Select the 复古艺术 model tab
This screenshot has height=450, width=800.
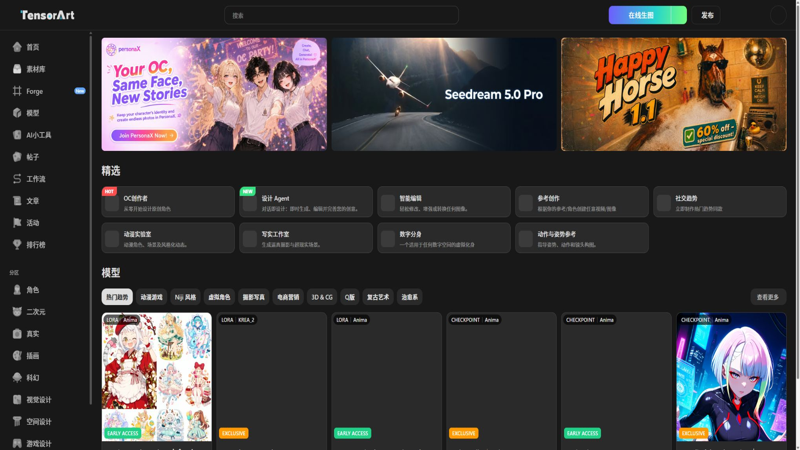(378, 297)
